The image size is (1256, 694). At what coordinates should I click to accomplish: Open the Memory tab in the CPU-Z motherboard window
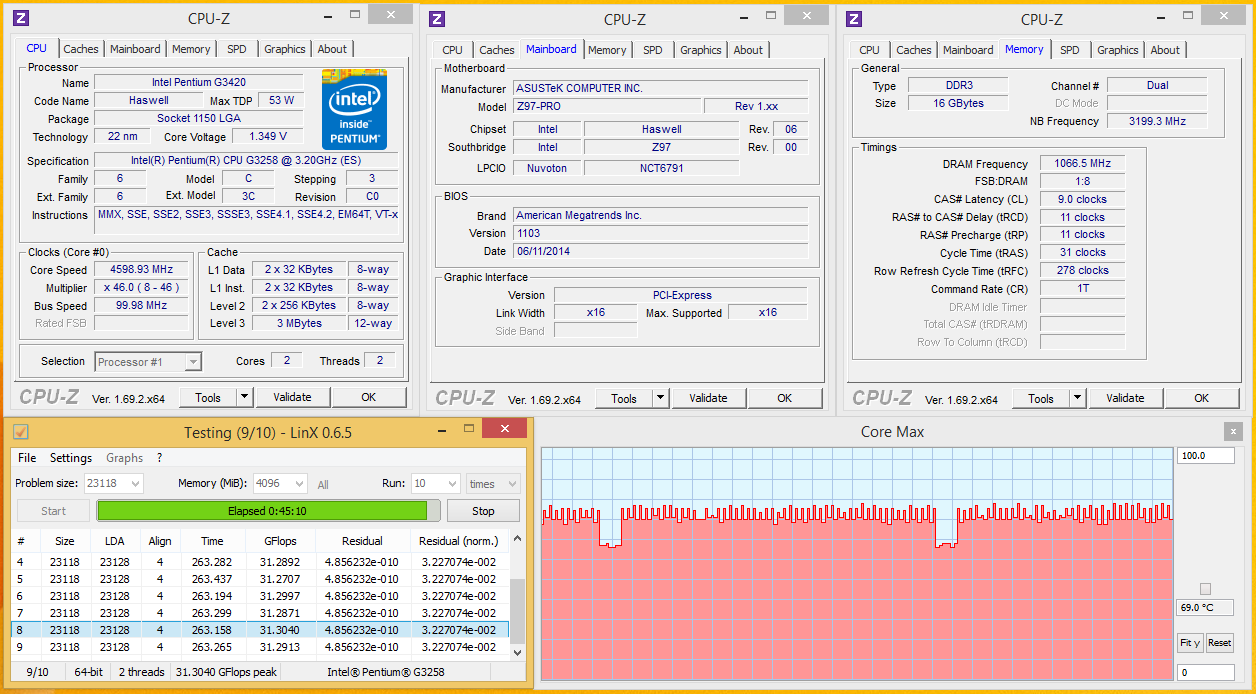(607, 50)
